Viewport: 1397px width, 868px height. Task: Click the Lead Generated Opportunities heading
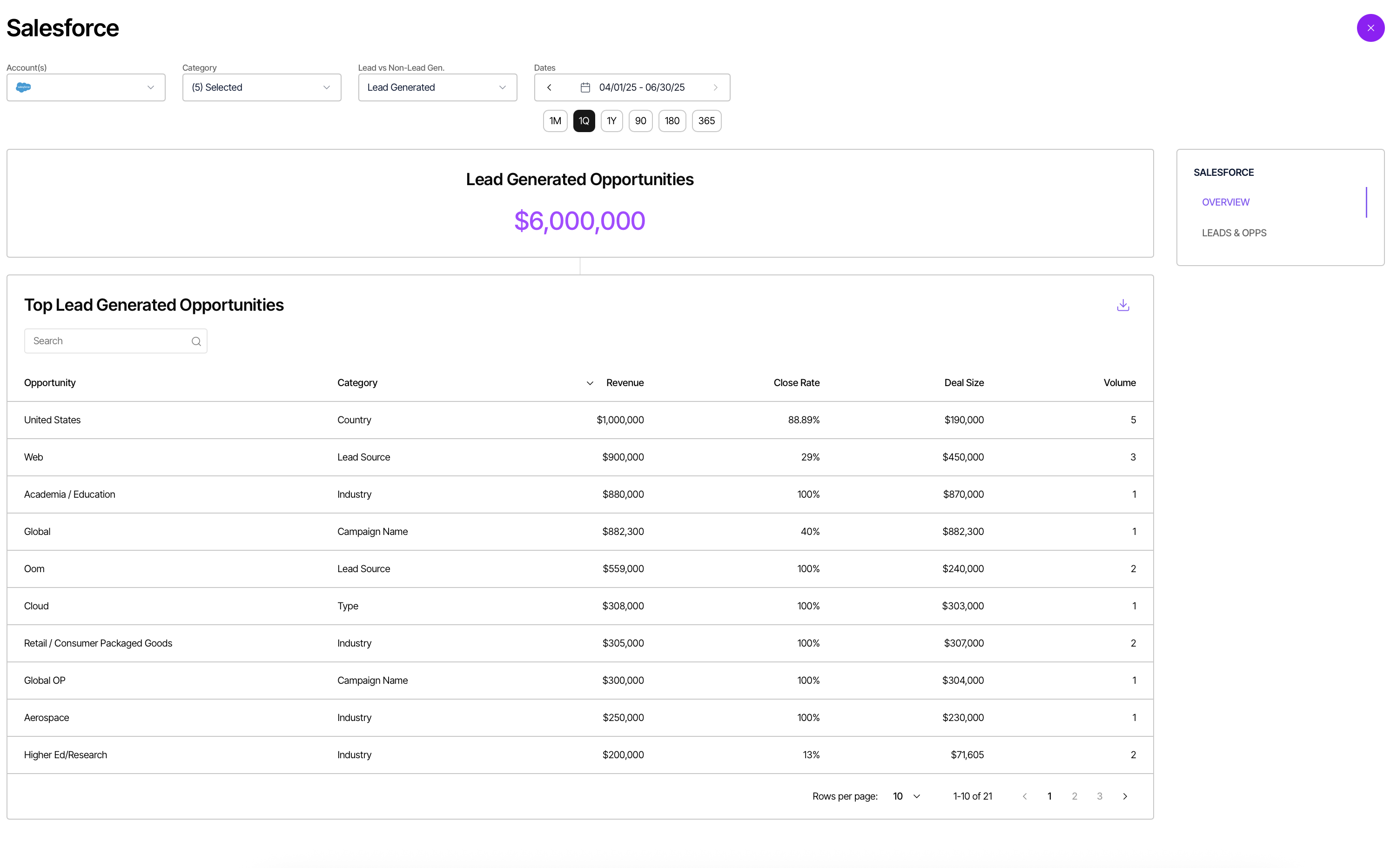pos(579,179)
